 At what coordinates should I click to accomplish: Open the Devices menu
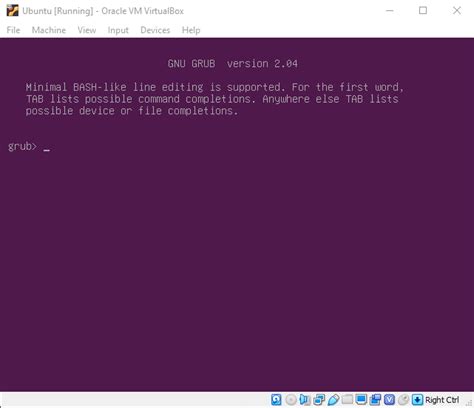155,30
